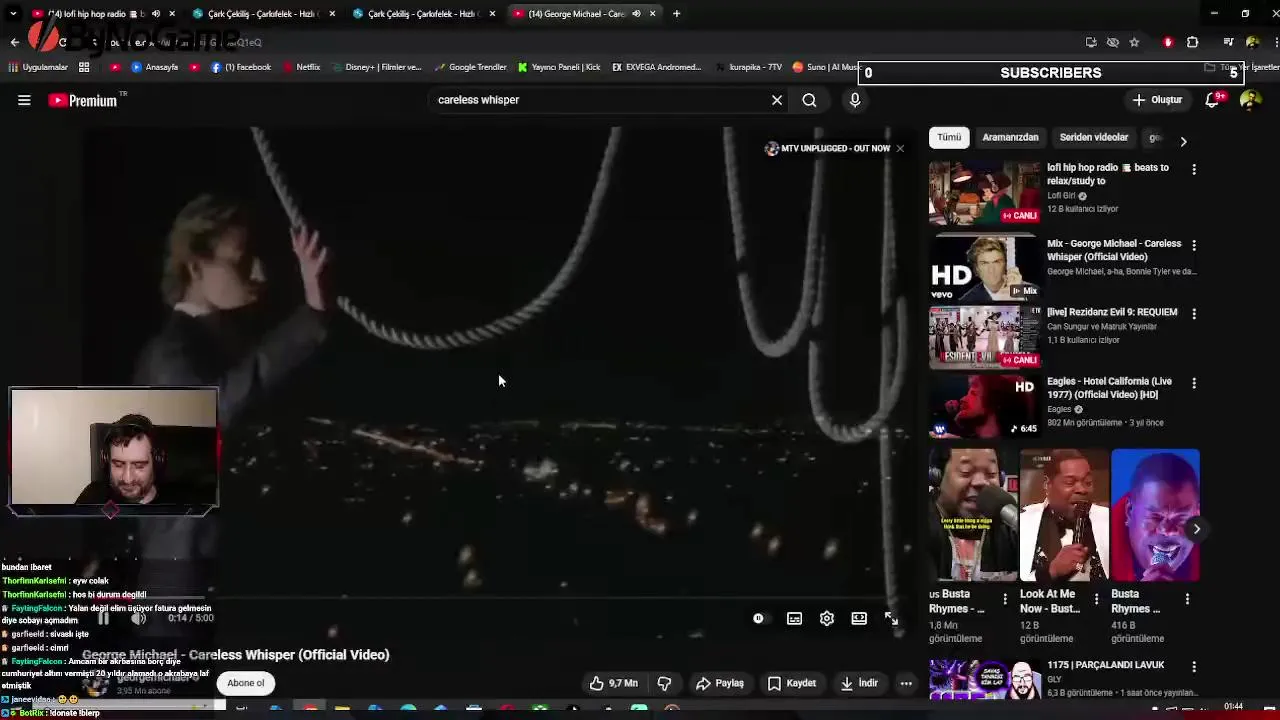
Task: Open a new browser tab
Action: tap(676, 14)
